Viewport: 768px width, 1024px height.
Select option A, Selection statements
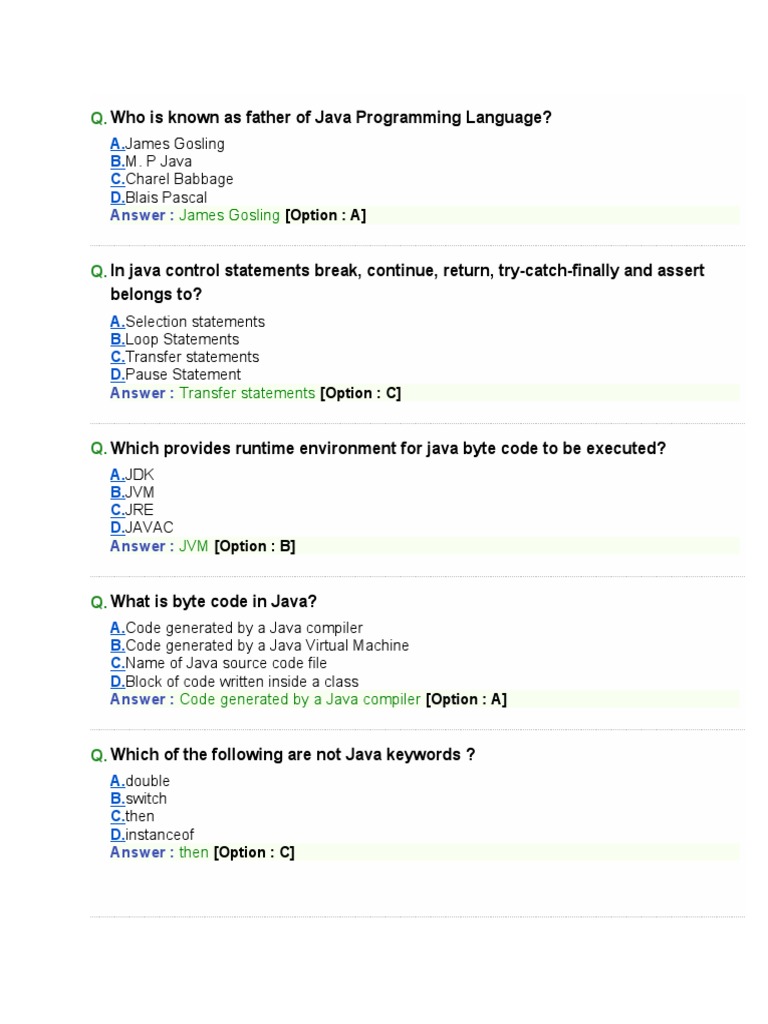(x=118, y=322)
